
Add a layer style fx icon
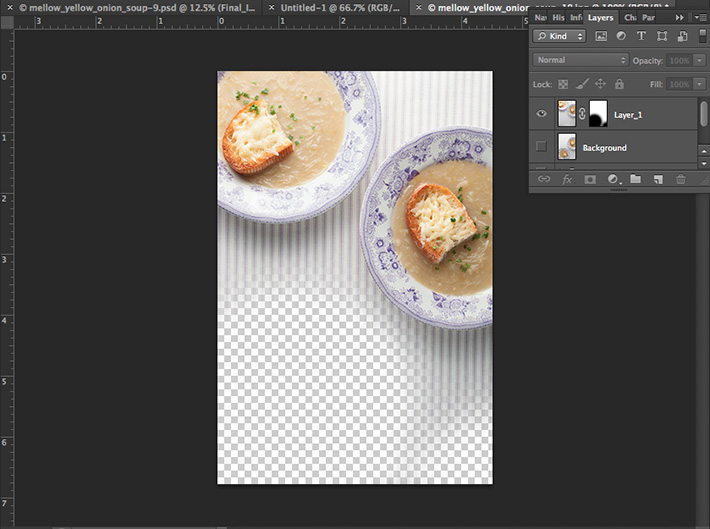567,179
